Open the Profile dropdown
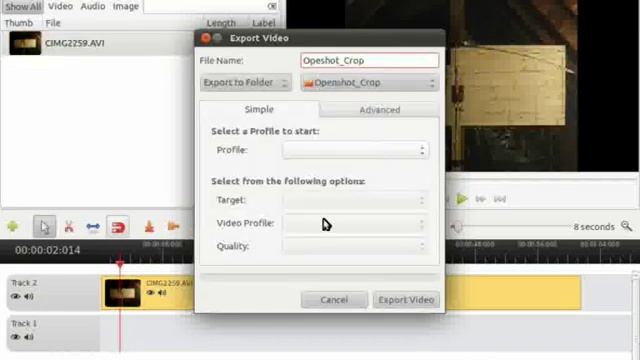Screen dimensions: 640x360 click(355, 150)
